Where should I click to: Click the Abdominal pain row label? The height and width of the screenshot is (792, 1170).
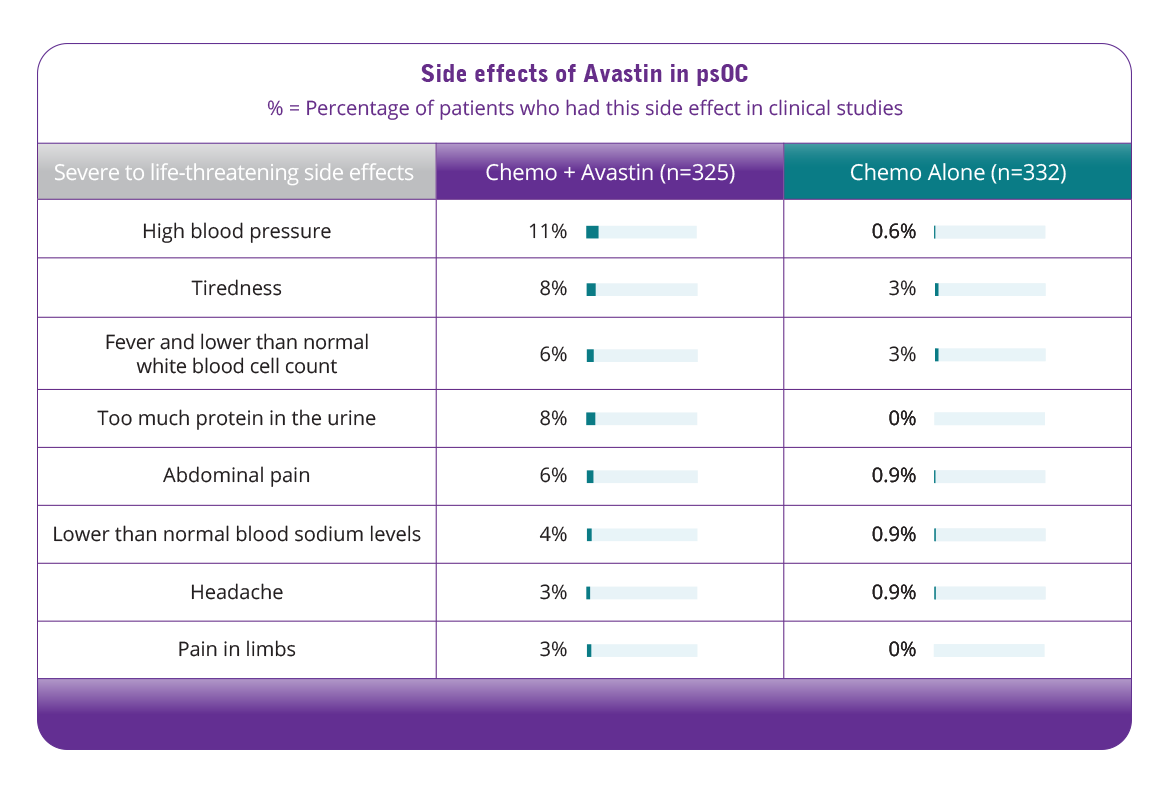[237, 475]
